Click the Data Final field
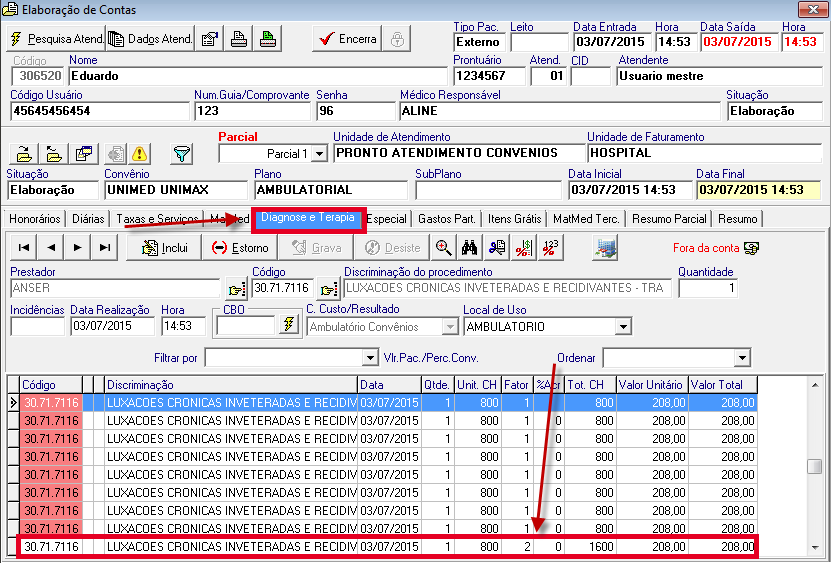Image resolution: width=831 pixels, height=563 pixels. coord(758,190)
